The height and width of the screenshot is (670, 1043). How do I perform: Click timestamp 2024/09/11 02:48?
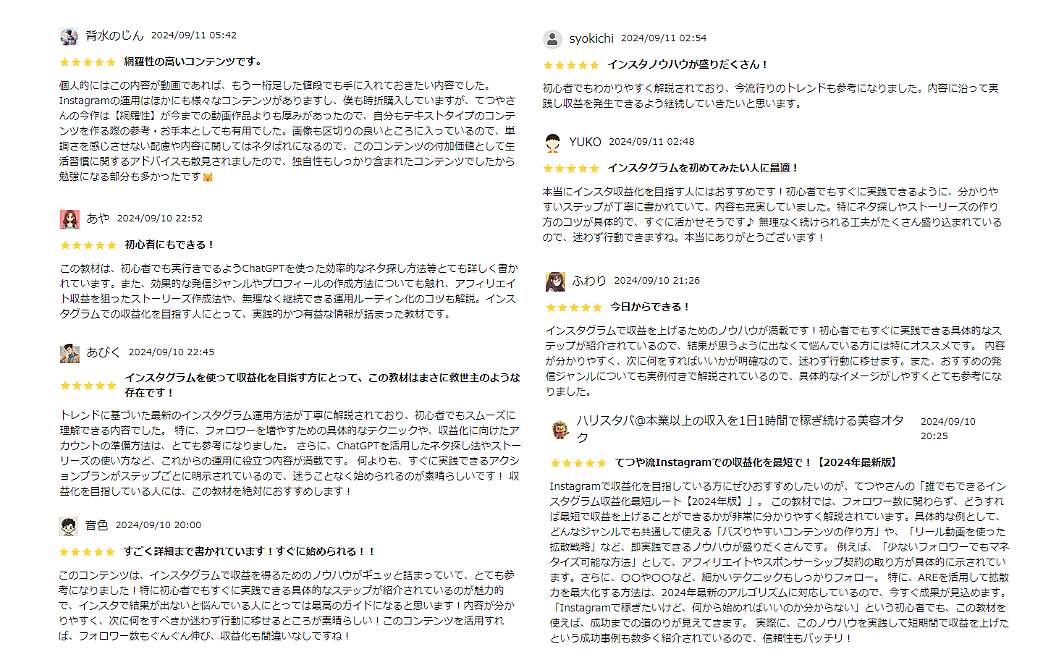pyautogui.click(x=651, y=142)
